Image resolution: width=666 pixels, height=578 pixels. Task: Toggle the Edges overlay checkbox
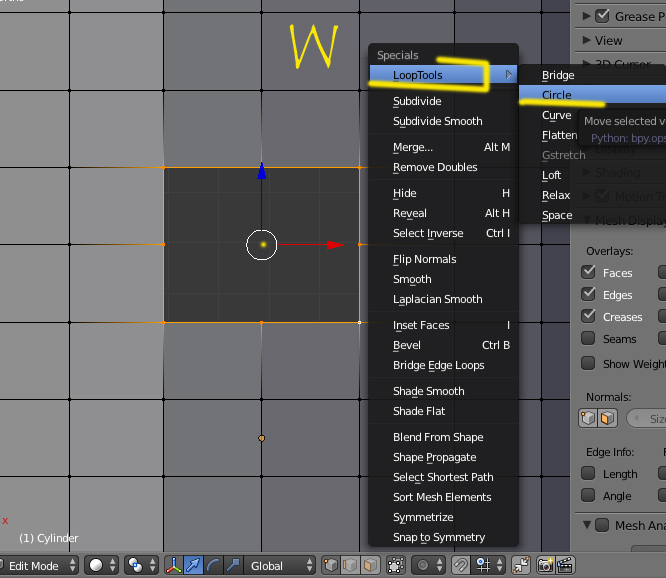588,294
